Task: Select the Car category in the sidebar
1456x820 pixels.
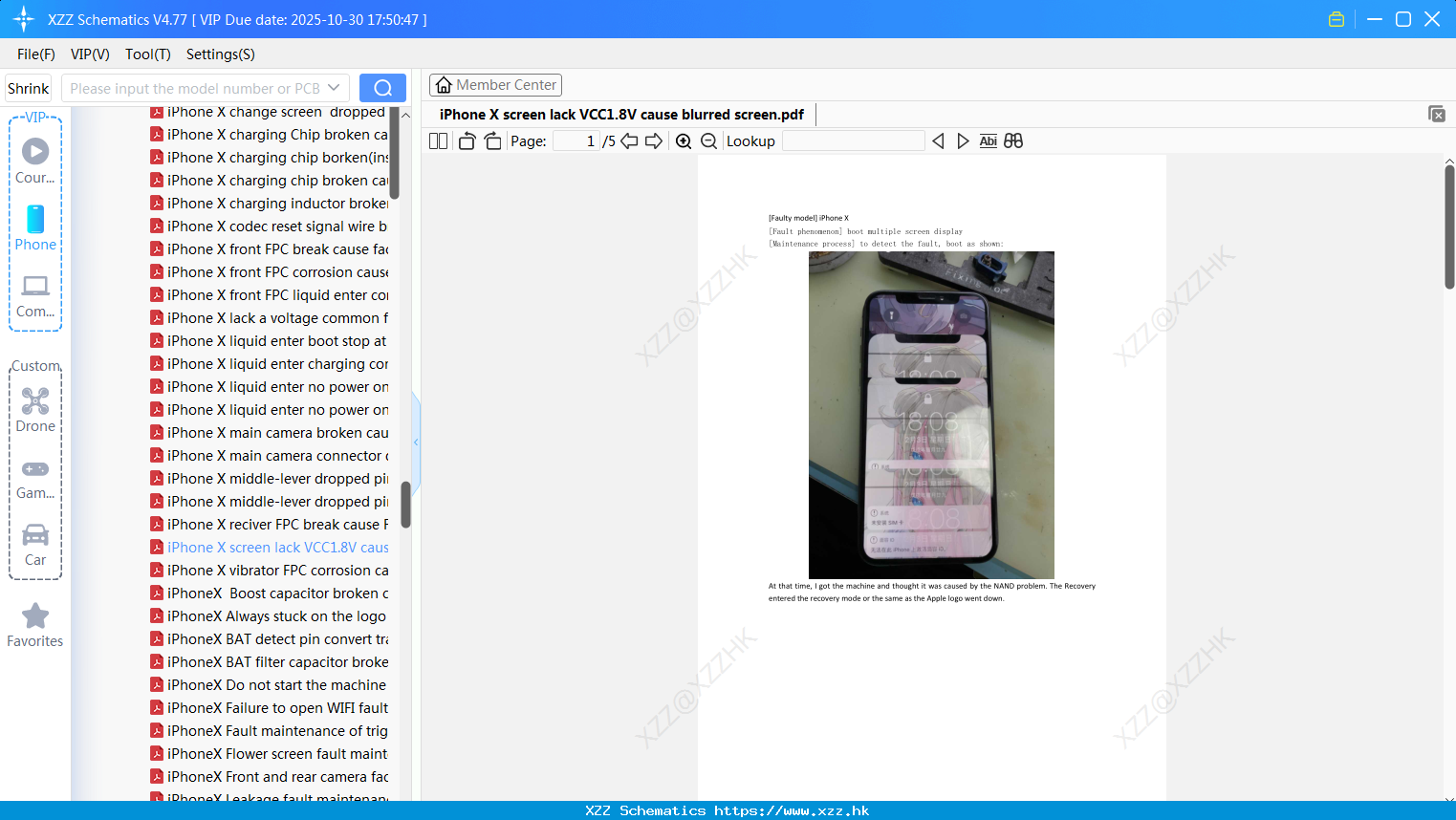Action: 35,545
